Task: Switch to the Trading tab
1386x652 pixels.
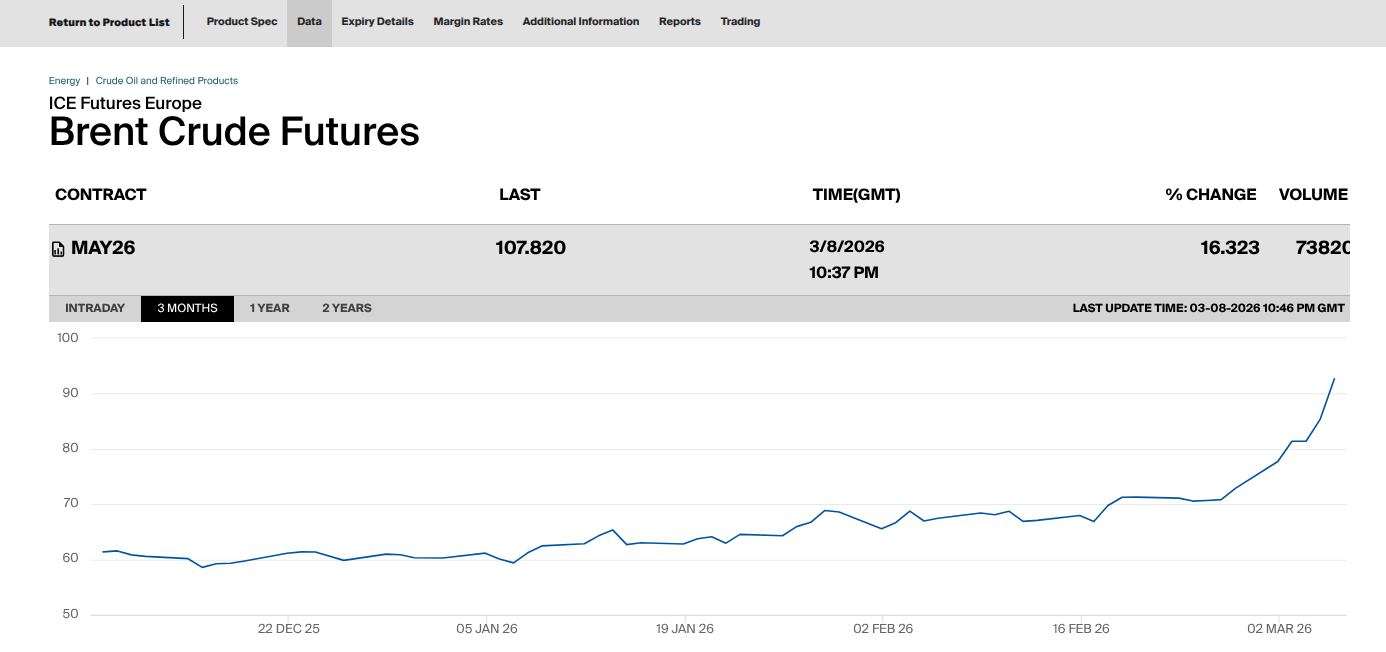Action: pos(740,22)
